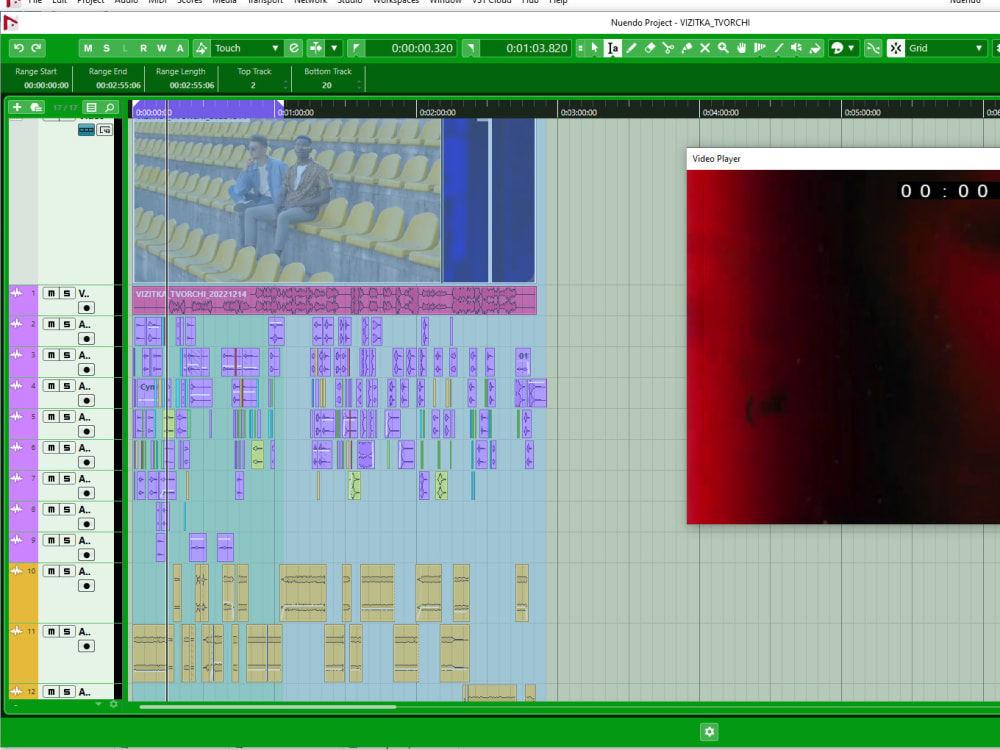This screenshot has width=1000, height=750.
Task: Click the Redo arrow
Action: point(36,48)
